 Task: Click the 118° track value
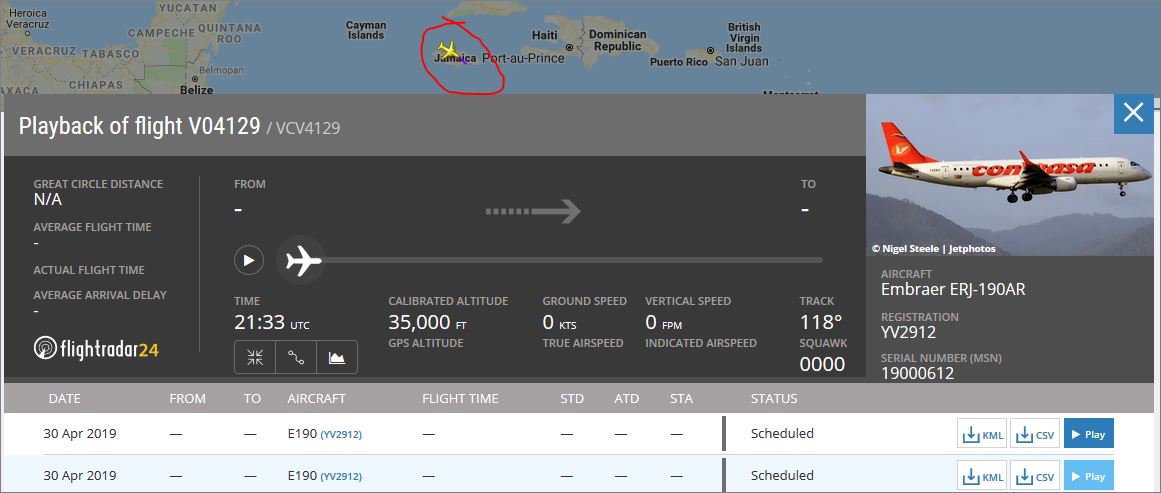(820, 323)
